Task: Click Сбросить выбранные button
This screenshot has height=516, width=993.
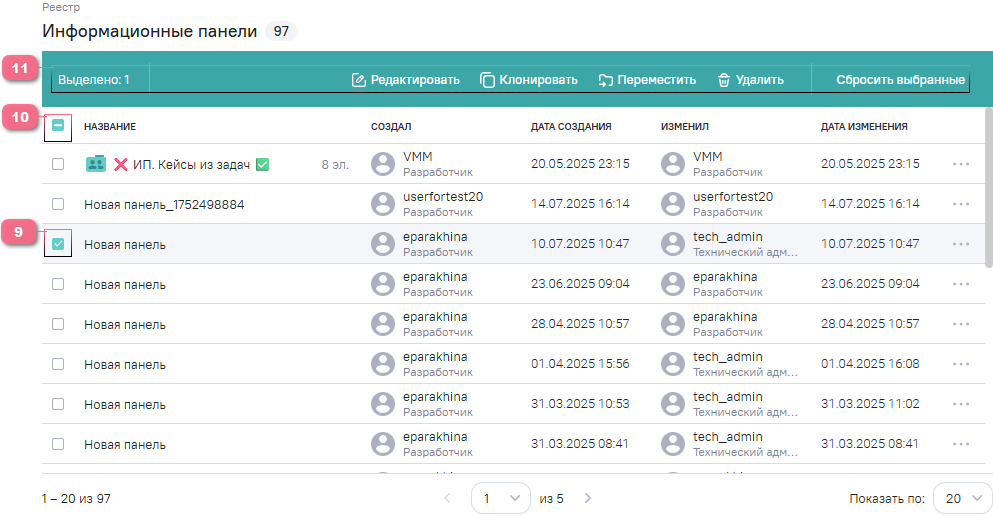Action: (900, 80)
